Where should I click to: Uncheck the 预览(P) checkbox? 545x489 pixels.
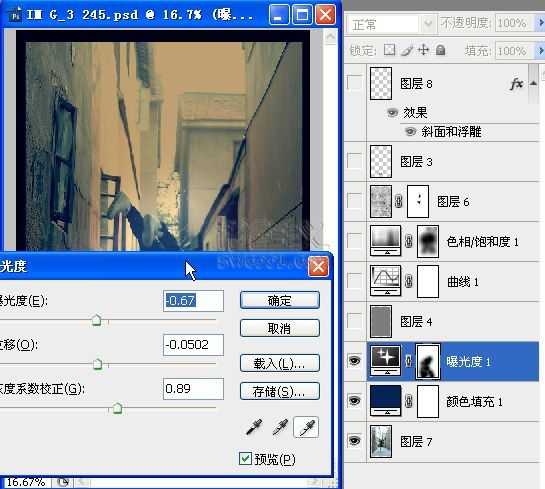tap(245, 458)
